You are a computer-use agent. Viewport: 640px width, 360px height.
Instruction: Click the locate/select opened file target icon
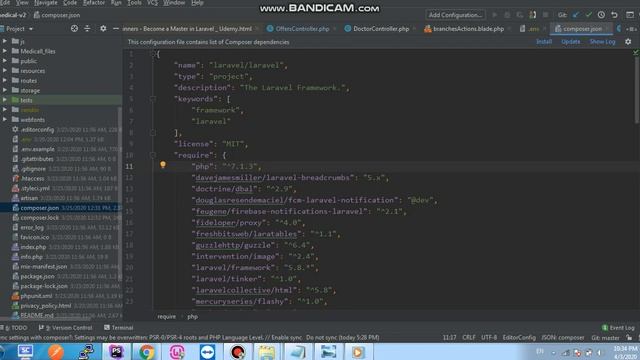pyautogui.click(x=74, y=29)
